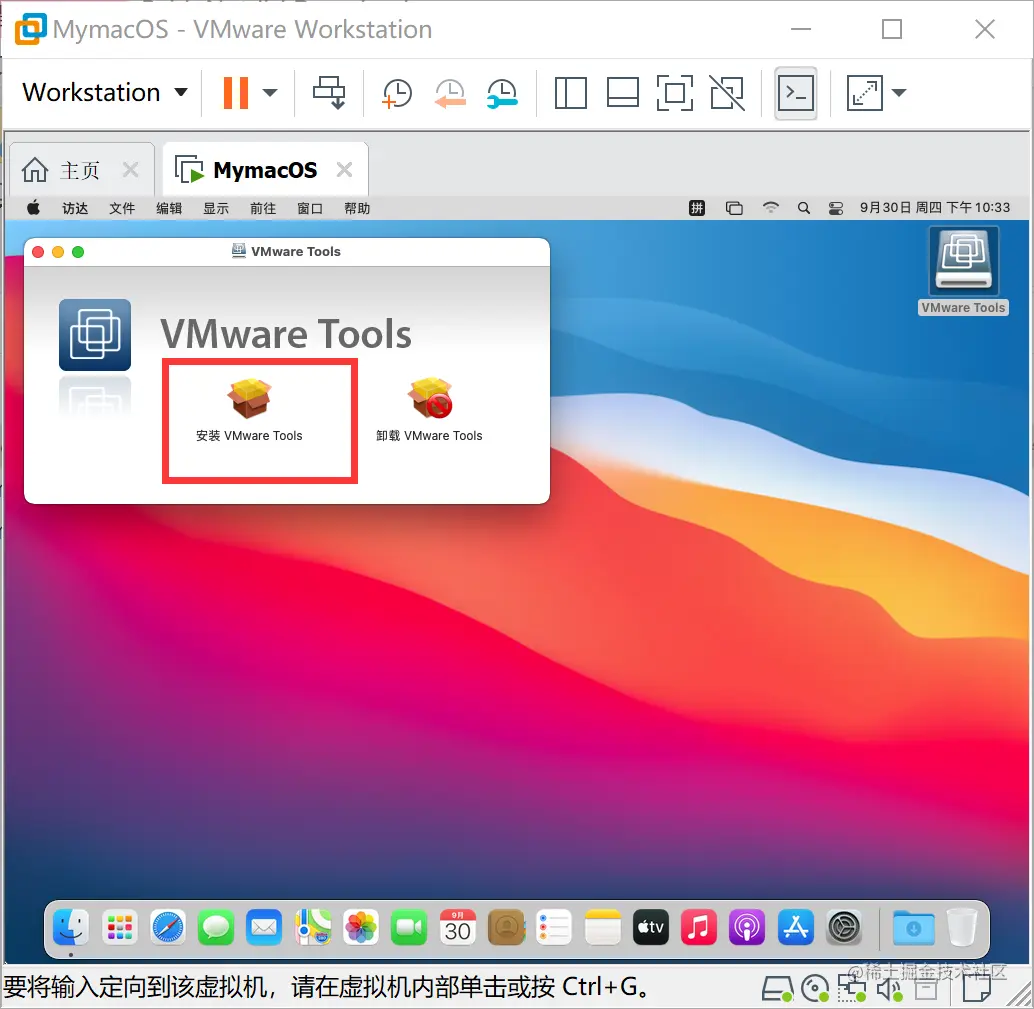Viewport: 1034px width, 1009px height.
Task: Open Reminders from the Dock
Action: [x=554, y=928]
